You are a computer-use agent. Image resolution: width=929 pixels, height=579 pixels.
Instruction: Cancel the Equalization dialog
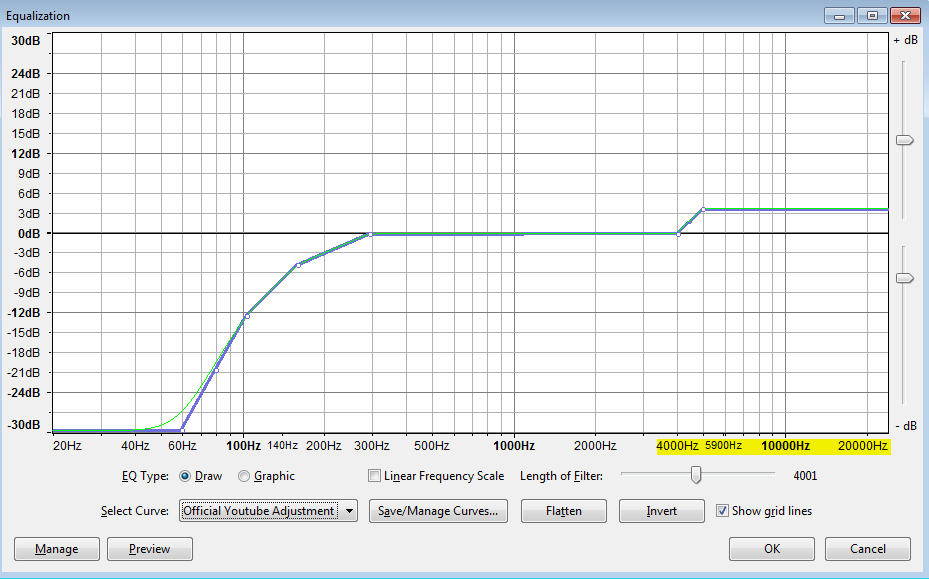coord(867,549)
